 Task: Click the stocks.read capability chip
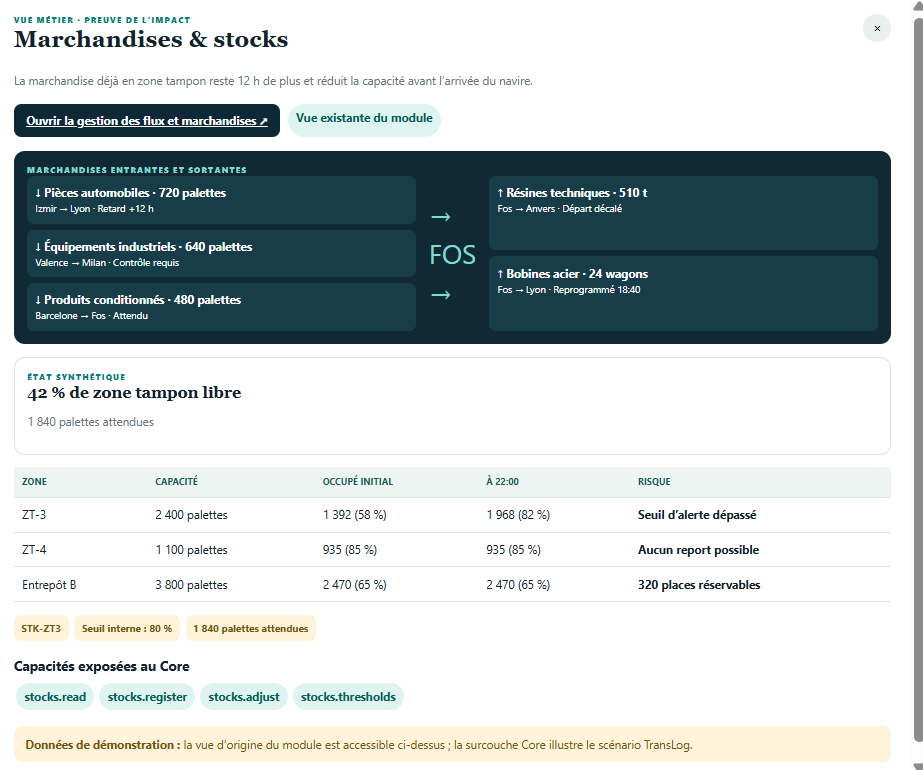pos(55,697)
